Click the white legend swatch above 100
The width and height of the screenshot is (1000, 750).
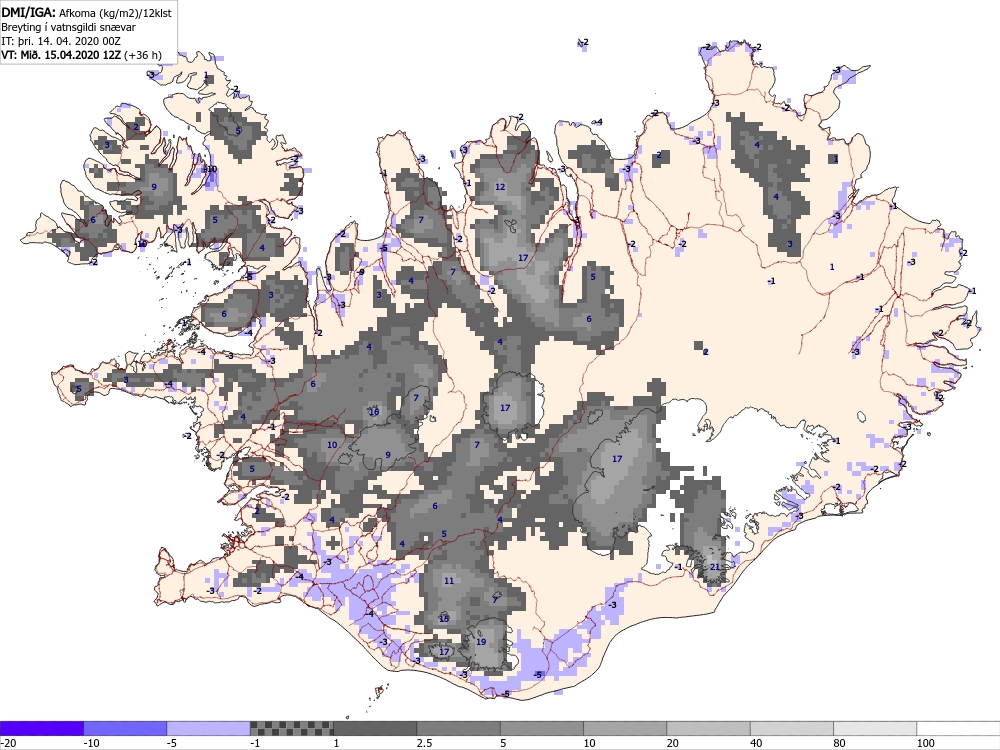pos(958,728)
